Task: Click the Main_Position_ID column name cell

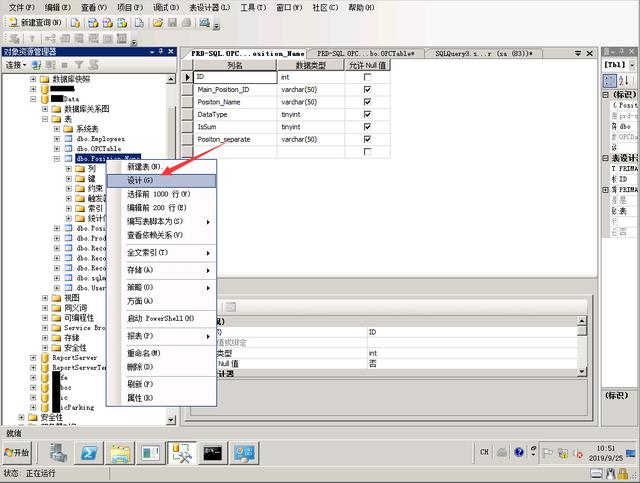Action: click(x=236, y=89)
